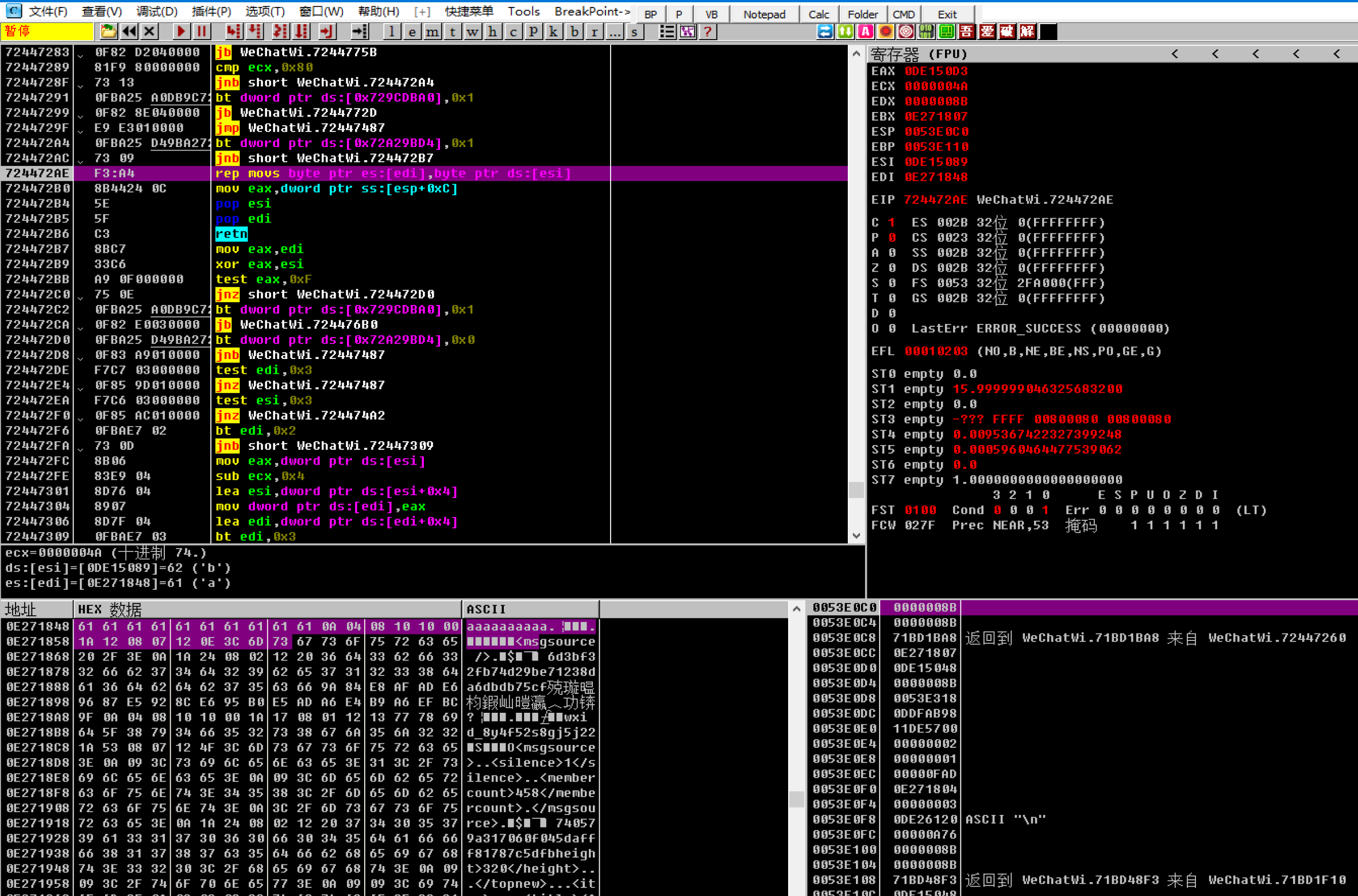
Task: Select the 'retn' instruction row
Action: (x=424, y=234)
